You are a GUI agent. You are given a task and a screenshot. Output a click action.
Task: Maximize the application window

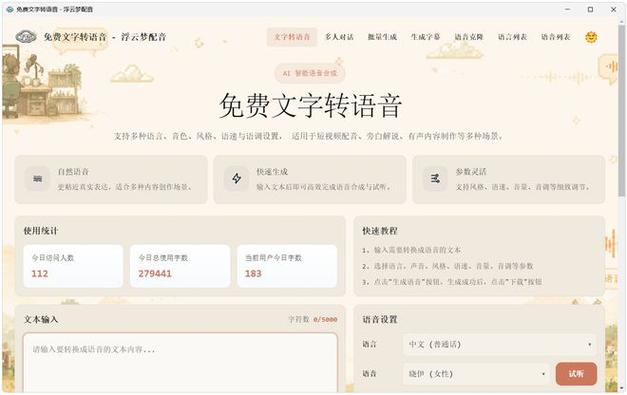[590, 9]
